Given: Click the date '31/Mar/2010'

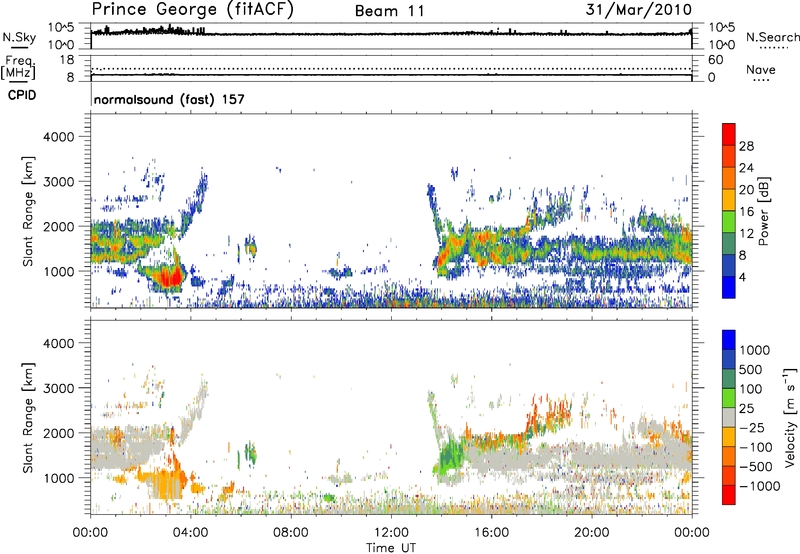Looking at the screenshot, I should [x=639, y=10].
